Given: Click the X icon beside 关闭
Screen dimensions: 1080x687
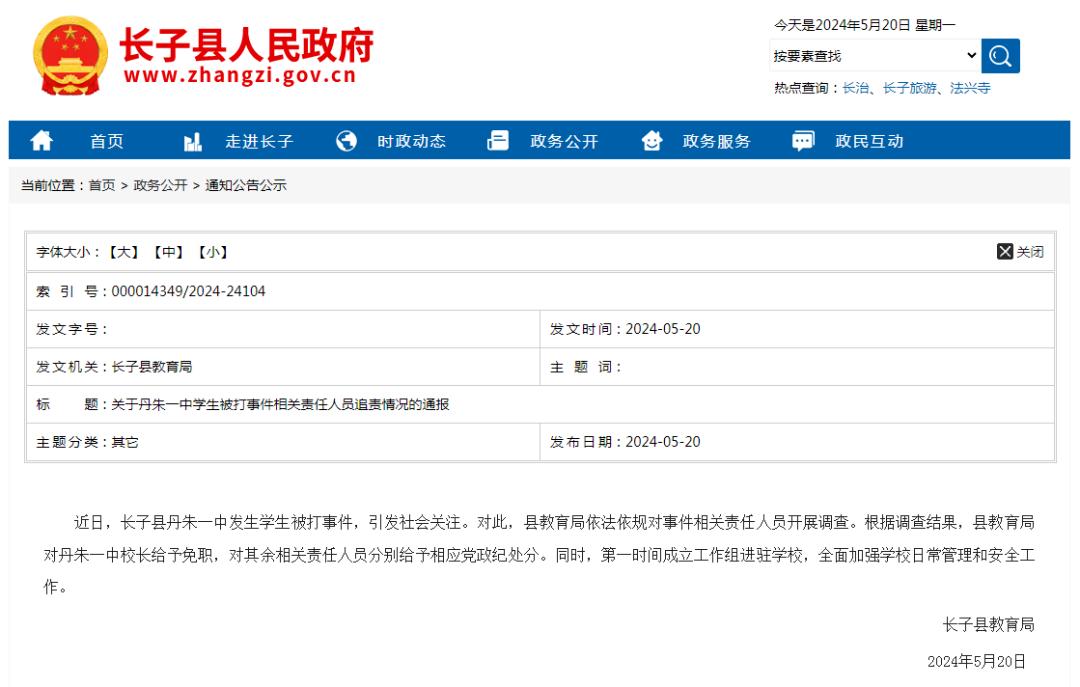Looking at the screenshot, I should click(x=1005, y=252).
